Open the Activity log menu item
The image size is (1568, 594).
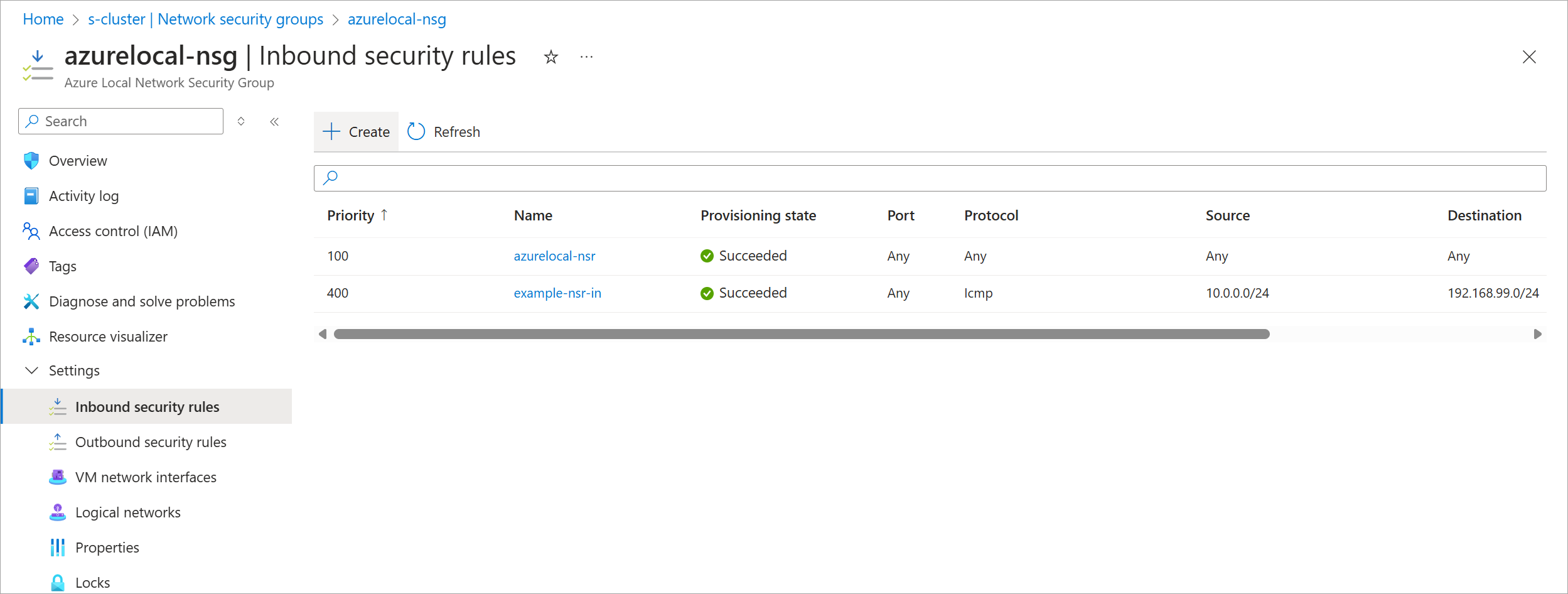[x=83, y=196]
